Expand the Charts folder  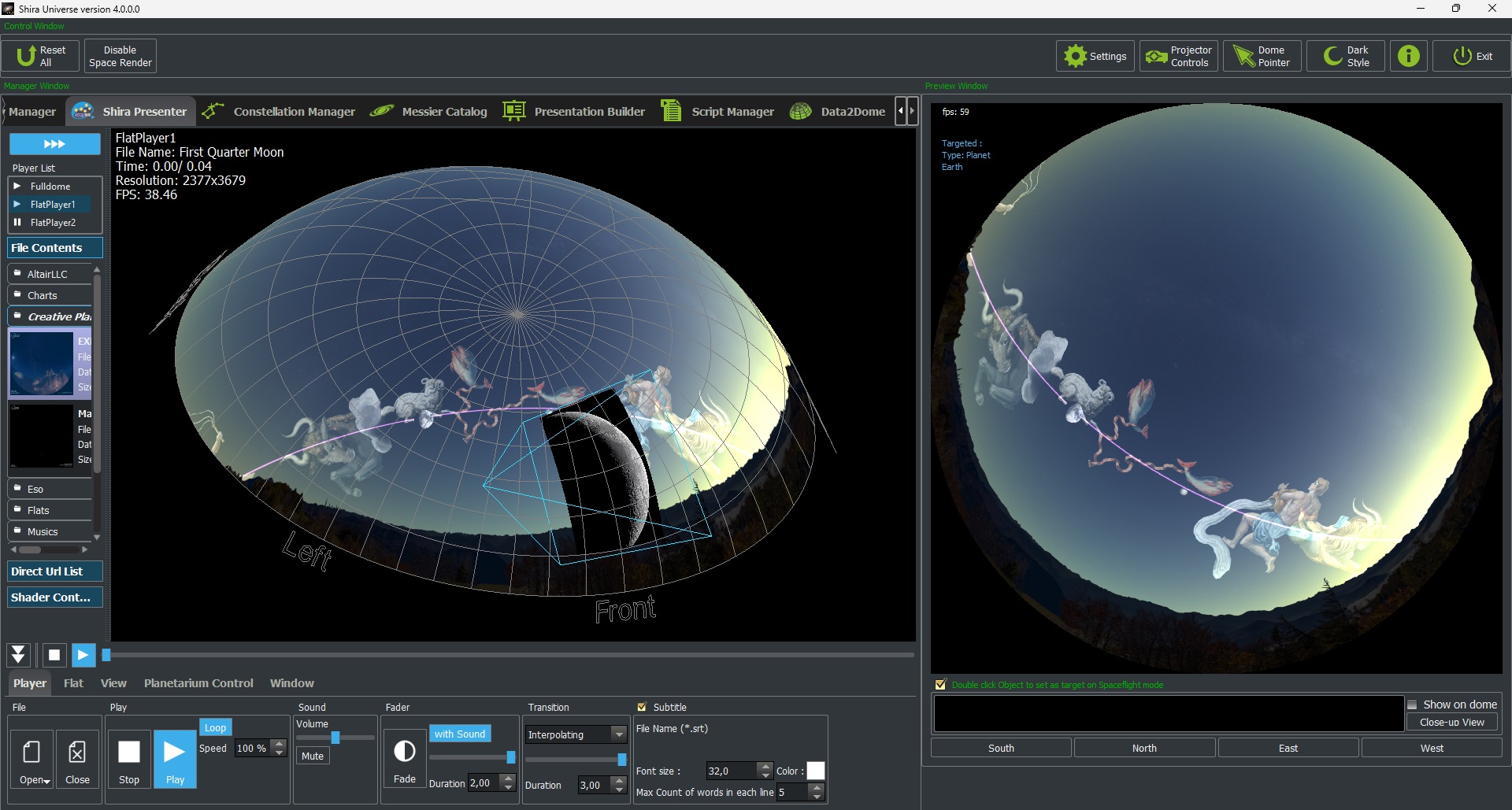[50, 295]
